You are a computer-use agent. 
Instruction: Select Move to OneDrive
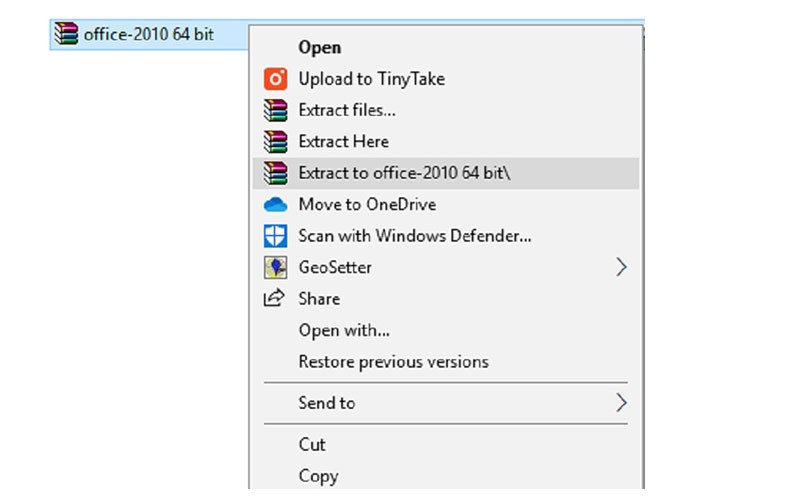445,205
